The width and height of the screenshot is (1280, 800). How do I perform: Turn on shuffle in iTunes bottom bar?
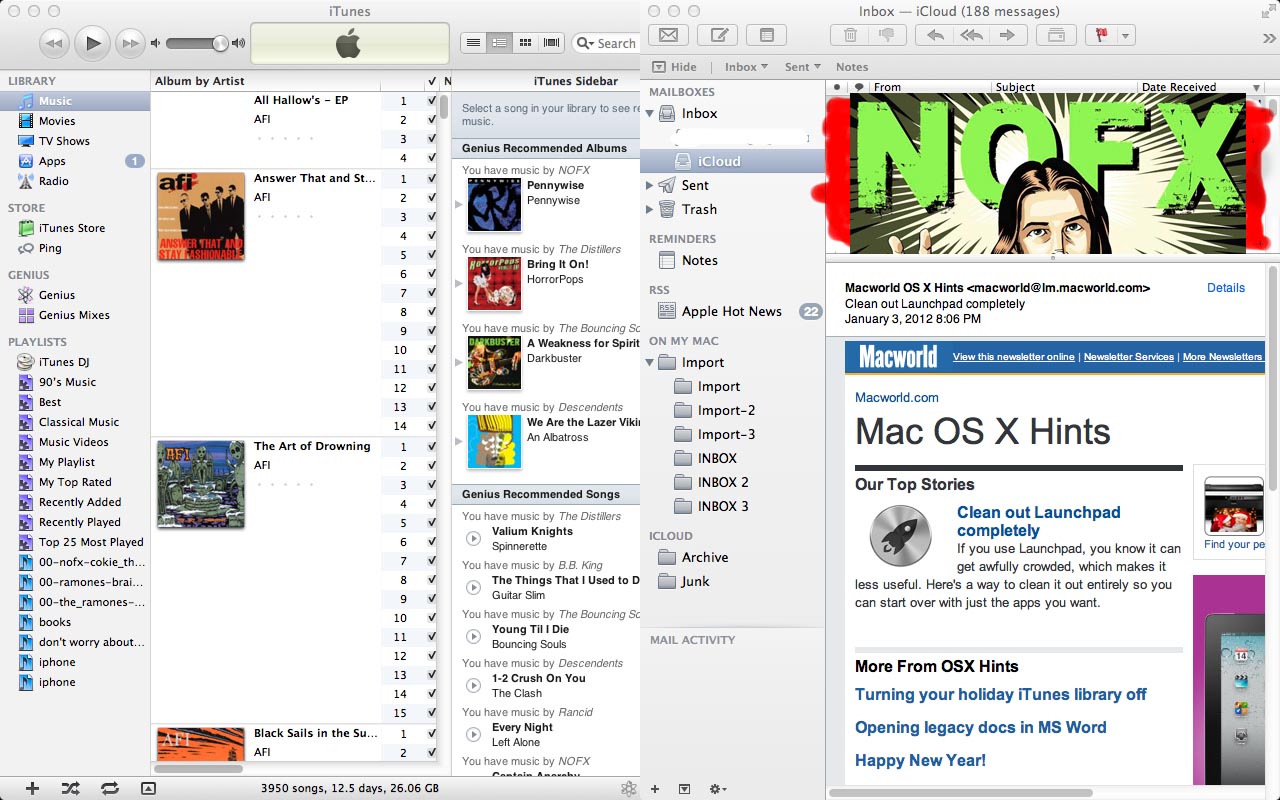[x=70, y=788]
